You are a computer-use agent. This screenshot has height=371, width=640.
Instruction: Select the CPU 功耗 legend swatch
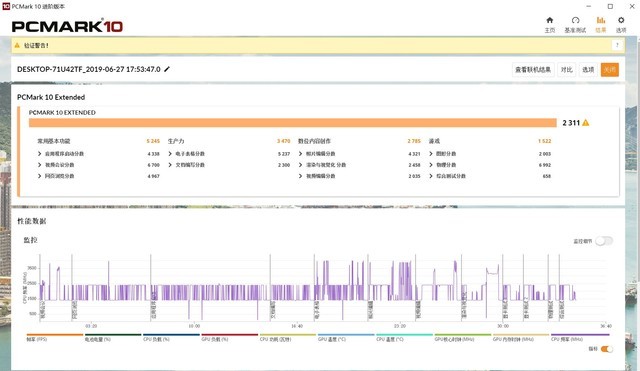[288, 335]
